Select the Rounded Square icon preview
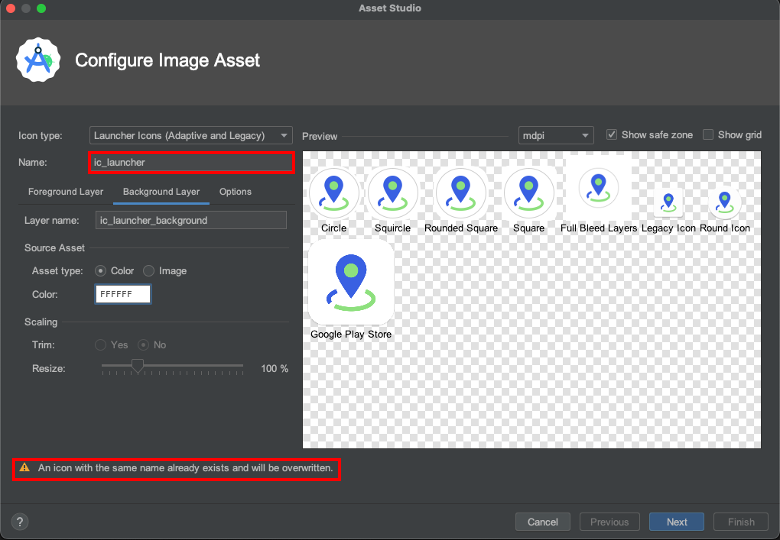This screenshot has width=780, height=540. tap(461, 193)
